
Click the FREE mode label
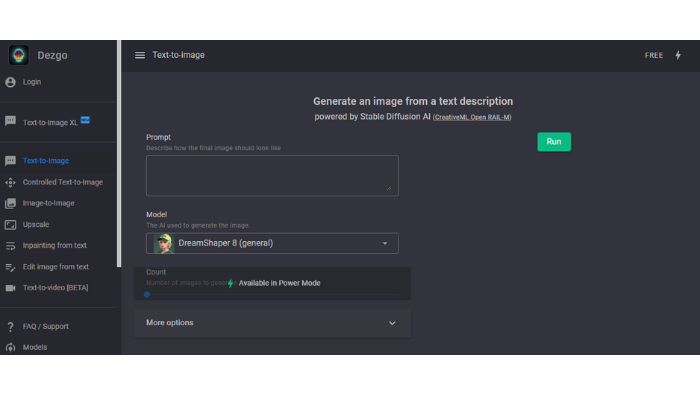[654, 55]
